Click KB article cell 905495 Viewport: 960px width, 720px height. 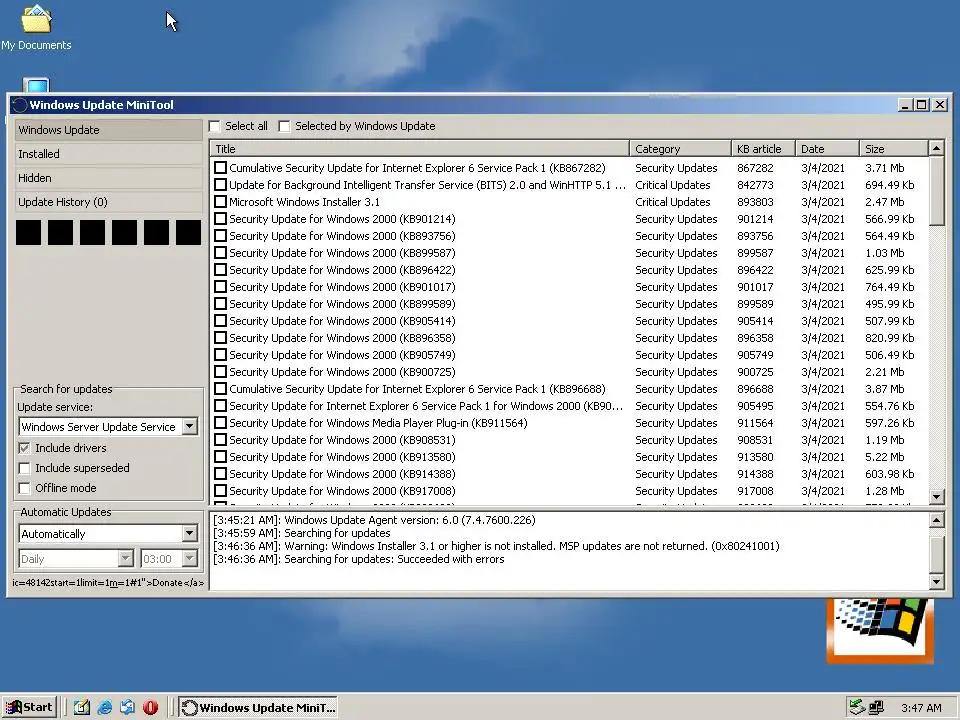click(x=755, y=406)
